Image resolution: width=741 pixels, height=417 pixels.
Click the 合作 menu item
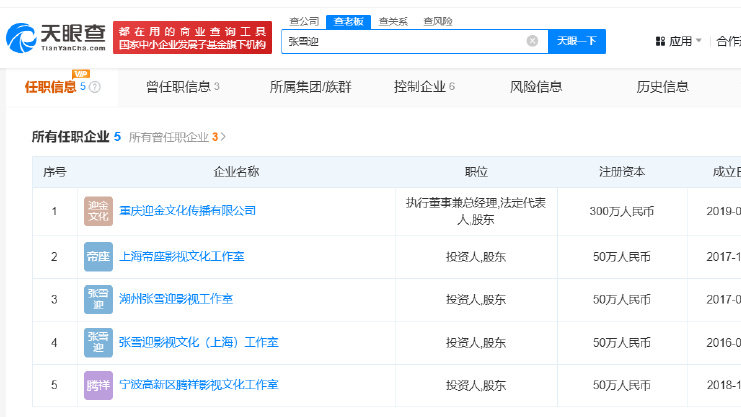coord(728,41)
